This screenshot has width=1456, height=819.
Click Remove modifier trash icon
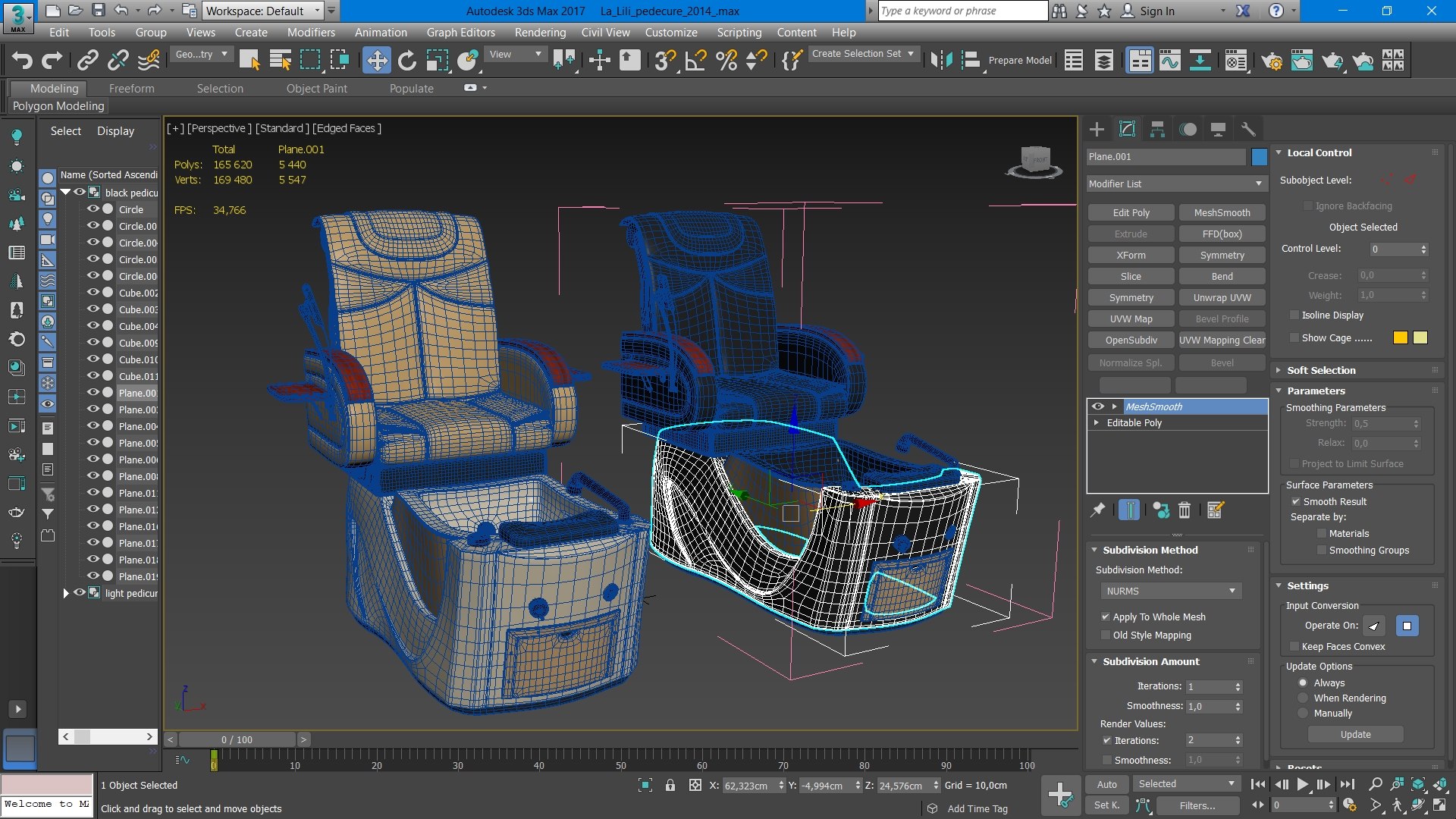pos(1185,510)
